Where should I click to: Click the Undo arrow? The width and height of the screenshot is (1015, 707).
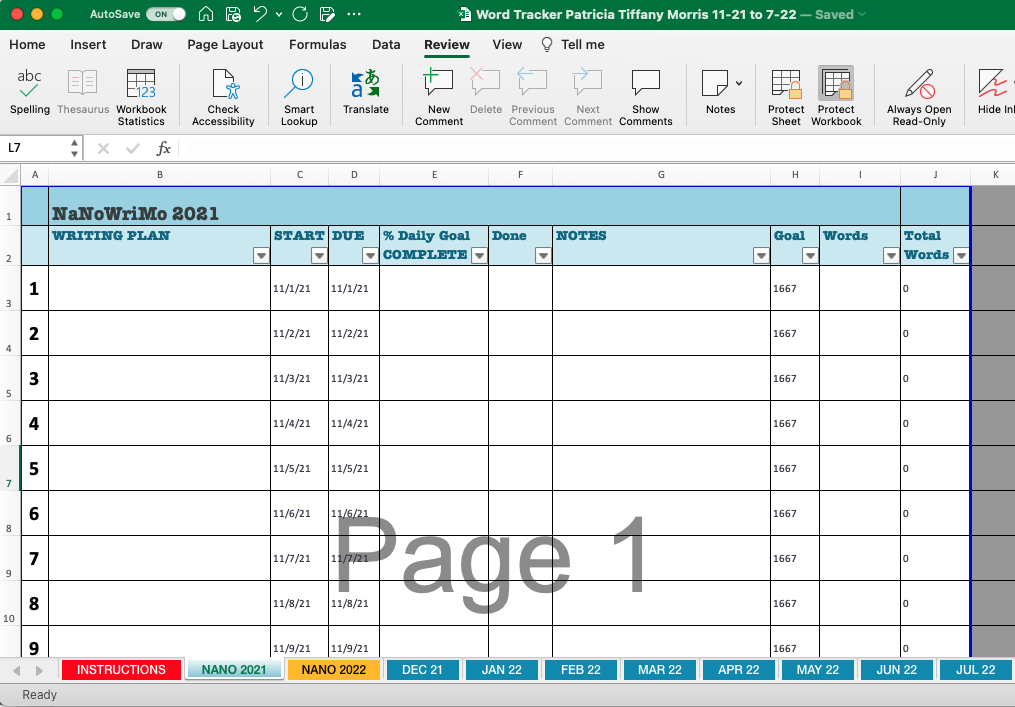(x=260, y=14)
